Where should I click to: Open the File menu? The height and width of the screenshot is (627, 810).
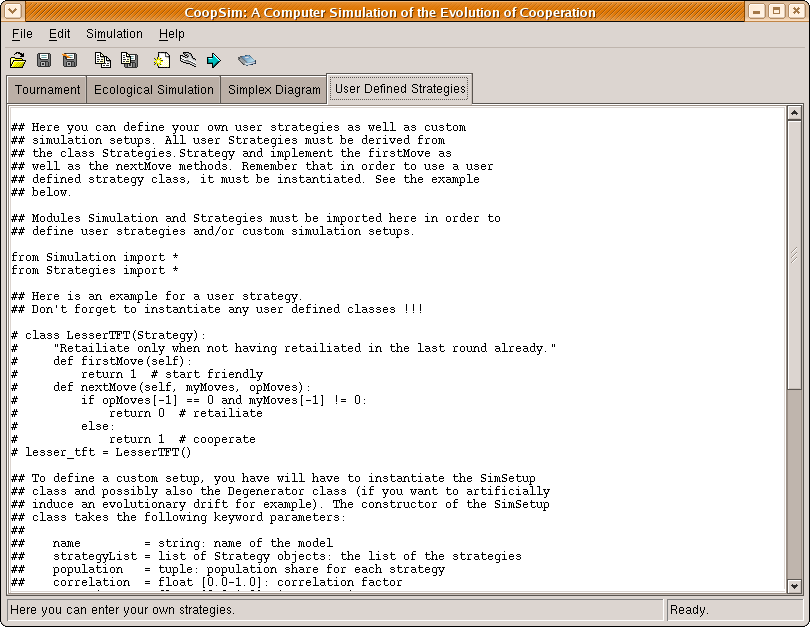pos(22,34)
